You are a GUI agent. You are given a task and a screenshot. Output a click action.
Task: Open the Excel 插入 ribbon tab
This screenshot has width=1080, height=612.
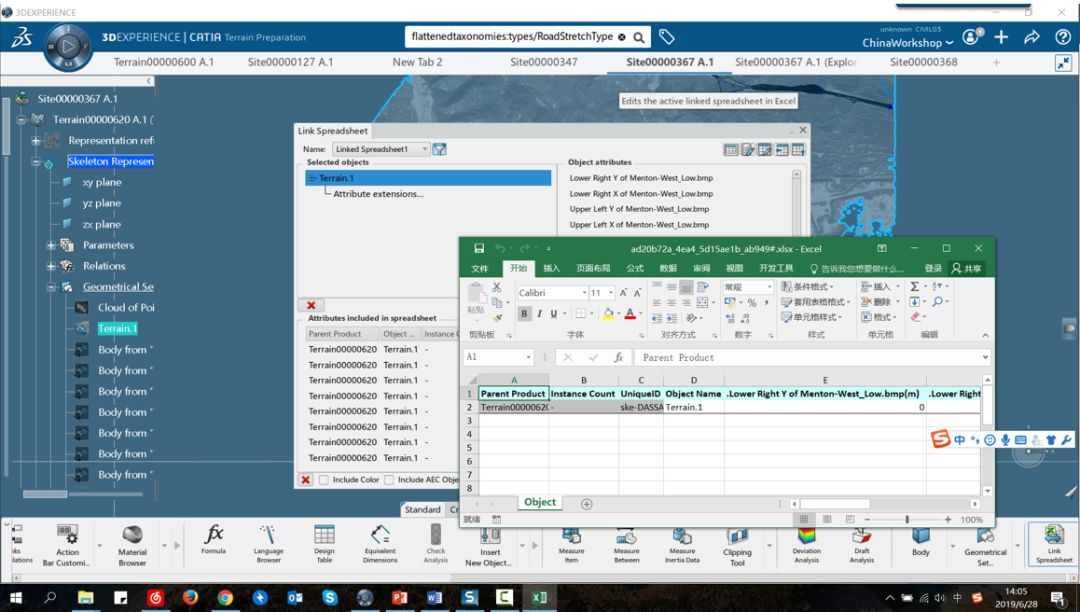pos(551,268)
